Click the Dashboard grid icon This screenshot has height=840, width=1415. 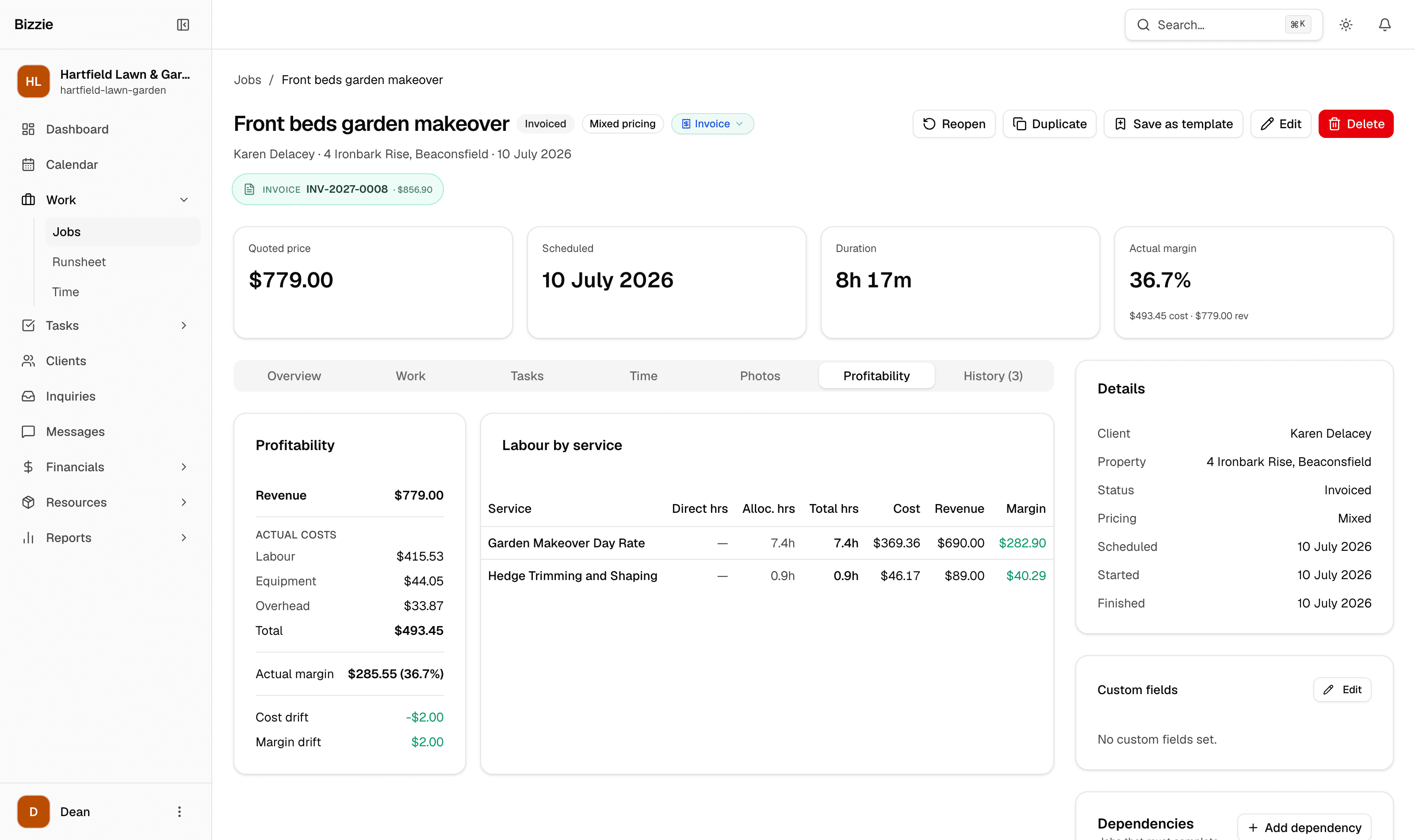point(28,129)
